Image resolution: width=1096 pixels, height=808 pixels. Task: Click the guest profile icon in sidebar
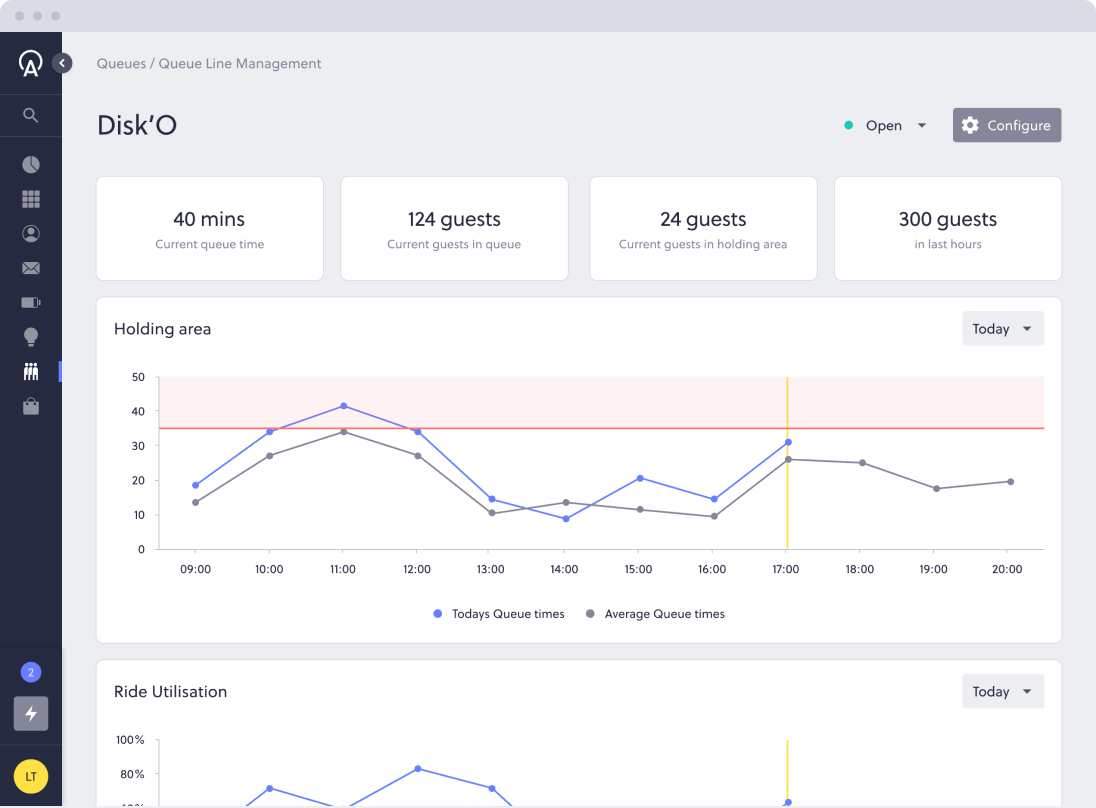click(30, 233)
